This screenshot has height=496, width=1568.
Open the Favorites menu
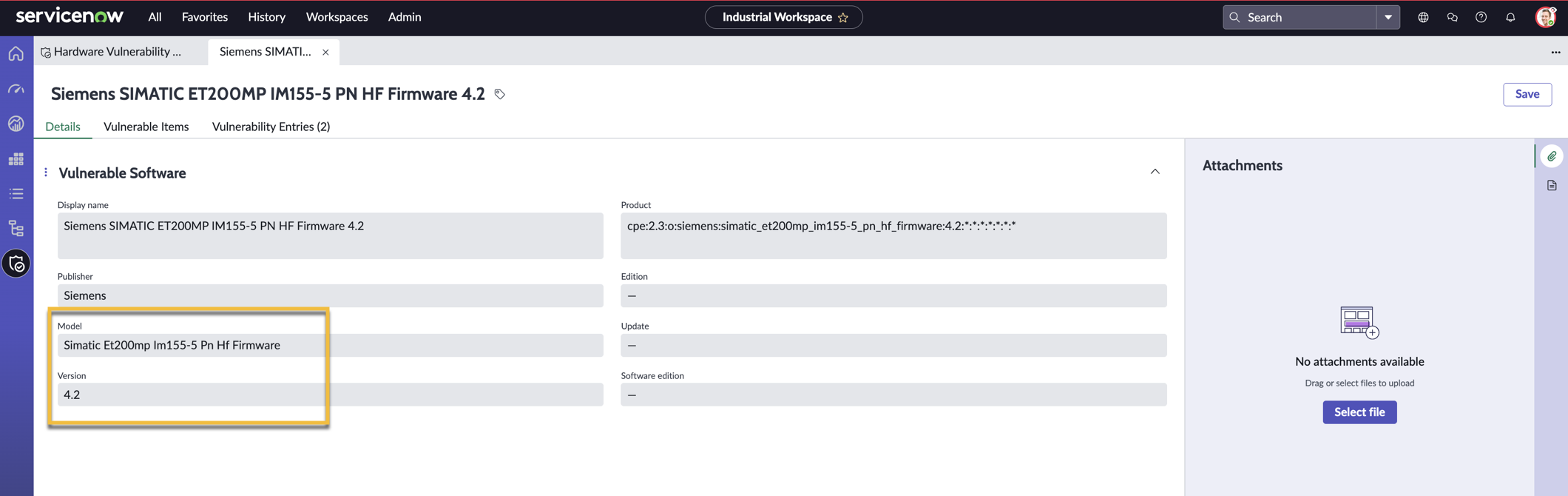click(205, 17)
